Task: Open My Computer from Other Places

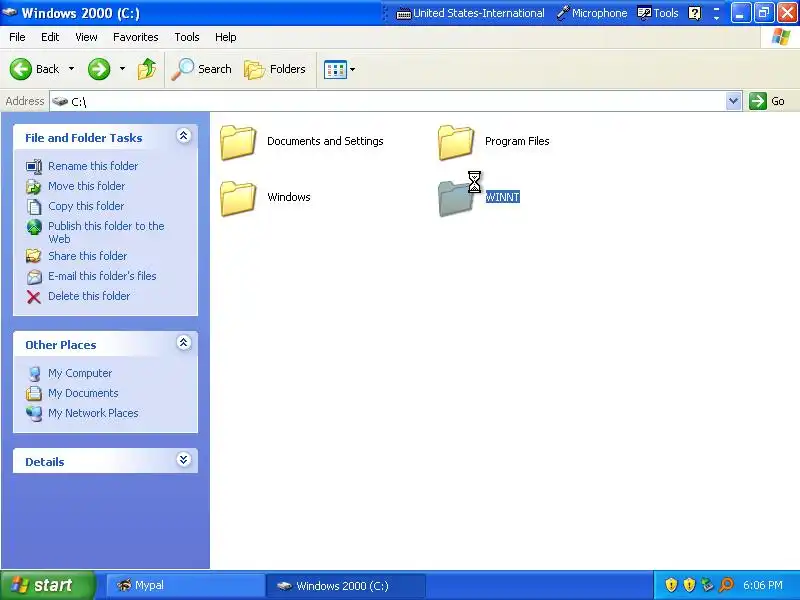Action: [x=80, y=373]
